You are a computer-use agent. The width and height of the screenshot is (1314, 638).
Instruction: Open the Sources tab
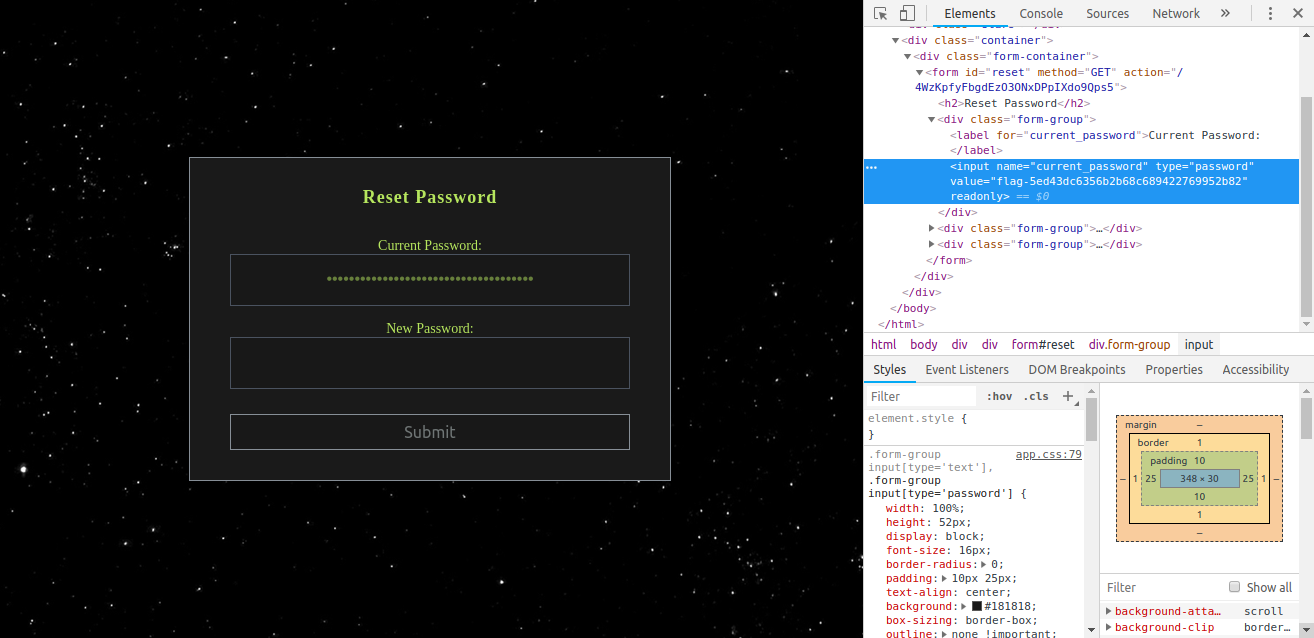pos(1108,13)
